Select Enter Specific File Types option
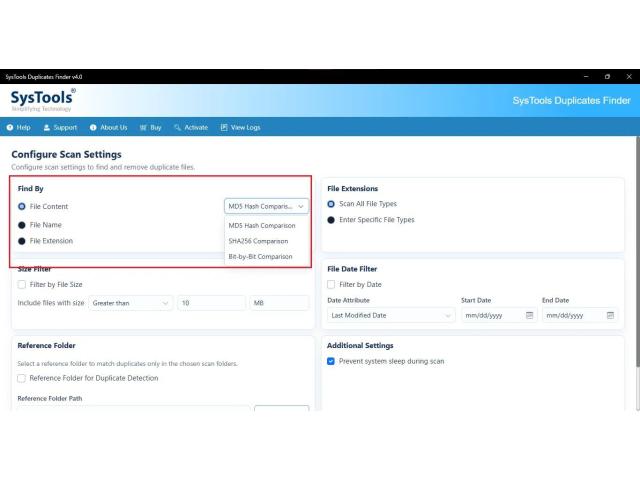 click(331, 220)
